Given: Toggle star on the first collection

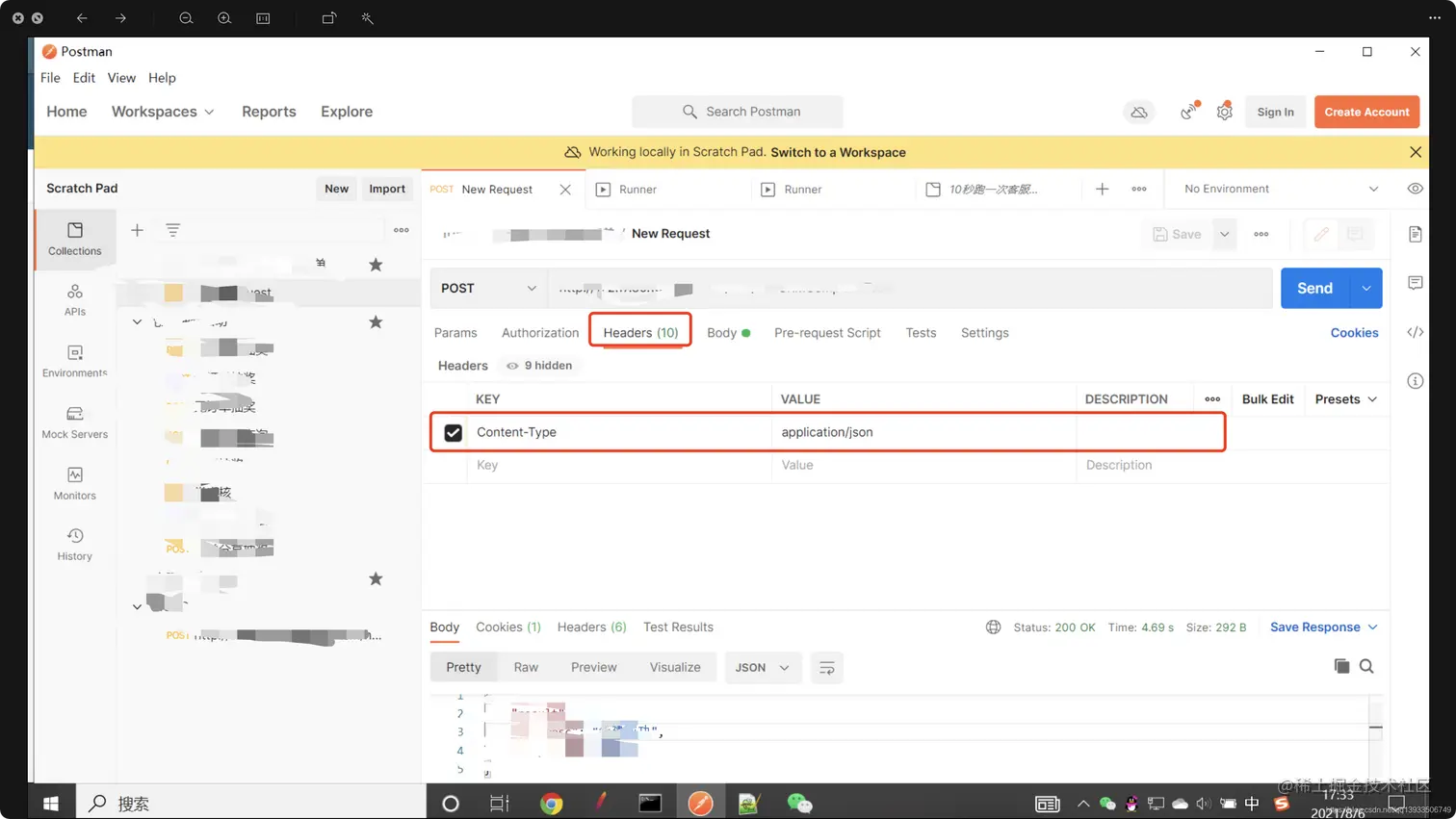Looking at the screenshot, I should (376, 265).
